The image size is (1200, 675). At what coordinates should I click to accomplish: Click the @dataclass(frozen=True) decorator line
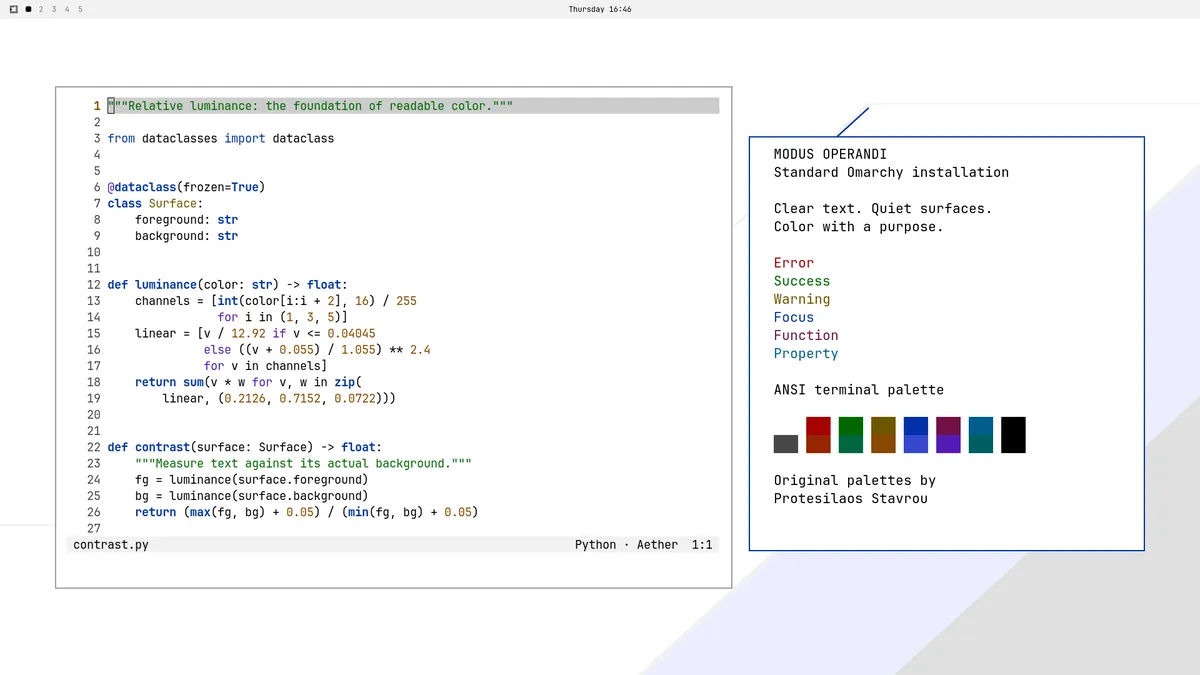click(186, 187)
